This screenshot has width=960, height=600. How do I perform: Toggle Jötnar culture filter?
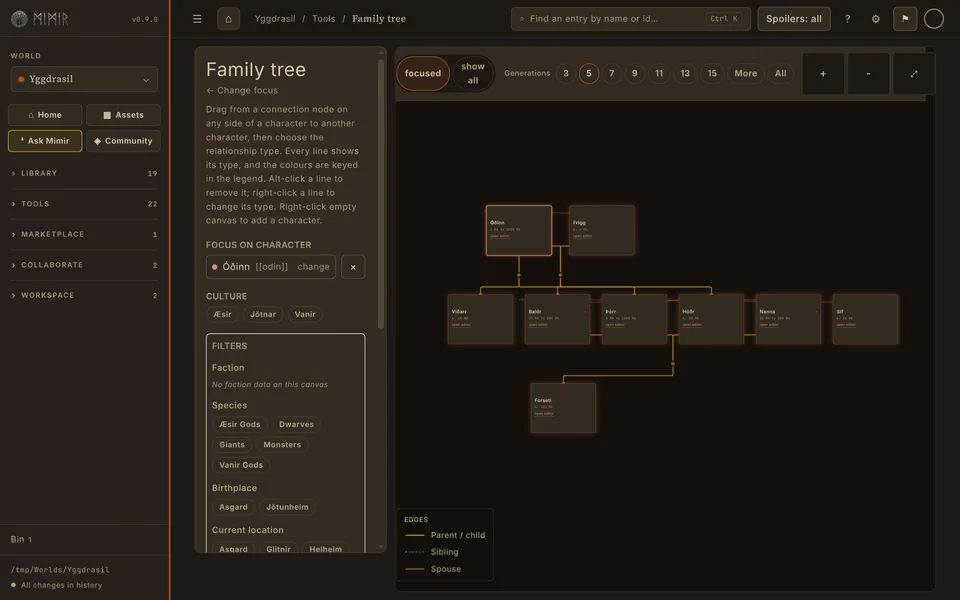coord(263,315)
